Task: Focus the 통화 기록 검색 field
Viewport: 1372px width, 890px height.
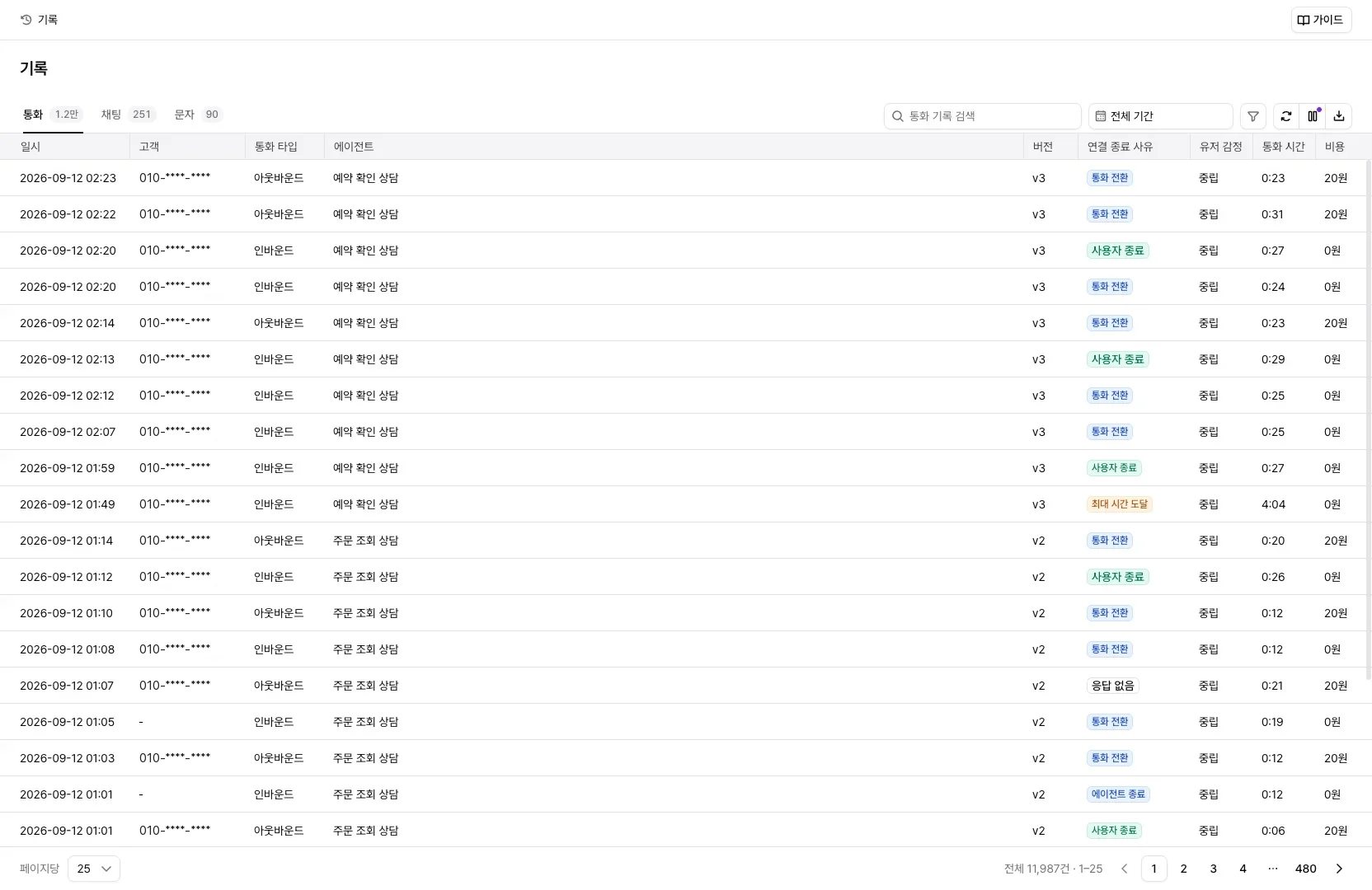Action: click(983, 116)
